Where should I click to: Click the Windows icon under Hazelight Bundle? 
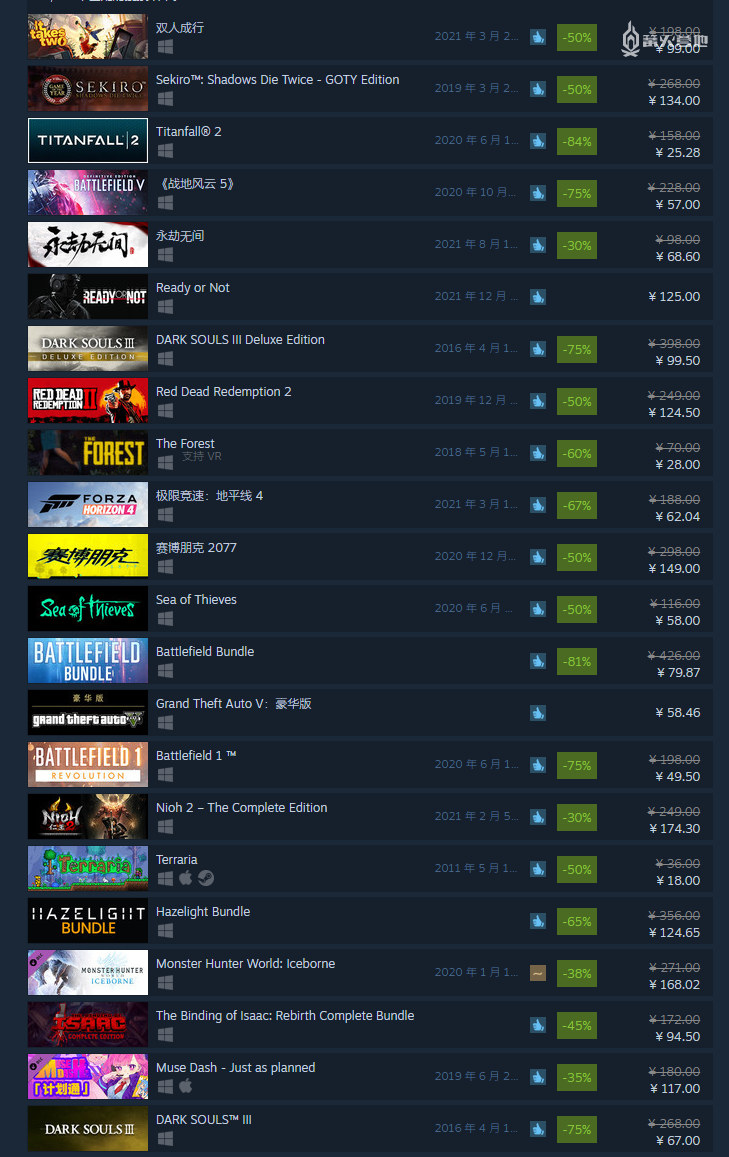(x=165, y=930)
